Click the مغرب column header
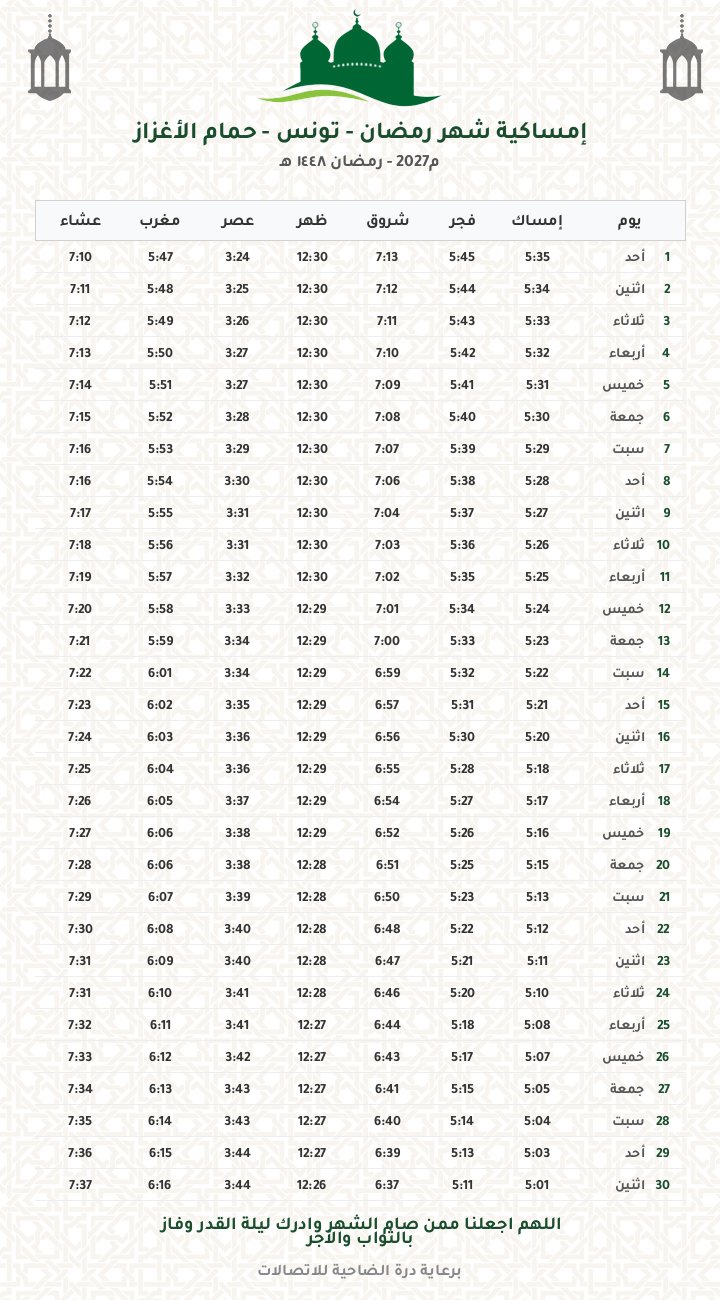Screen dimensions: 720x1300 click(x=160, y=221)
